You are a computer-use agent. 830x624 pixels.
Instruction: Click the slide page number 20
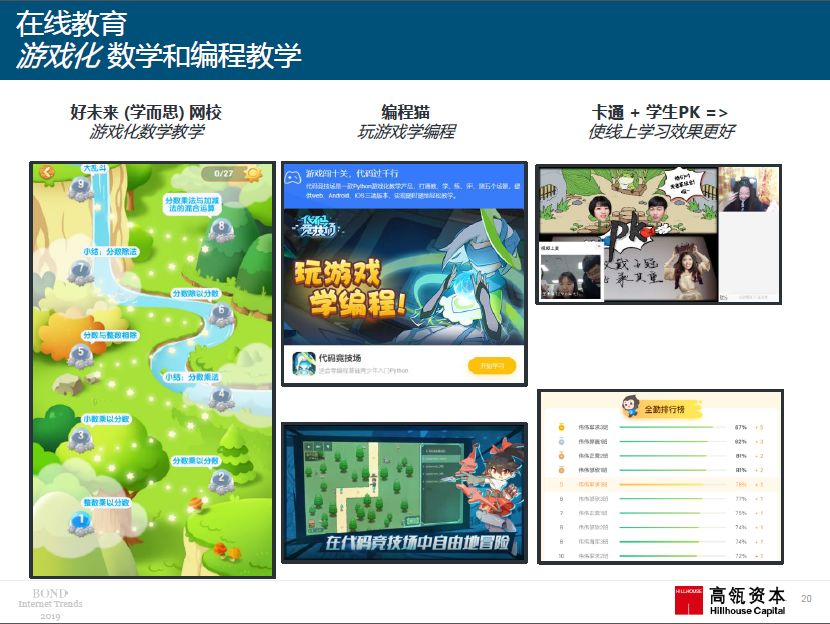(x=806, y=599)
